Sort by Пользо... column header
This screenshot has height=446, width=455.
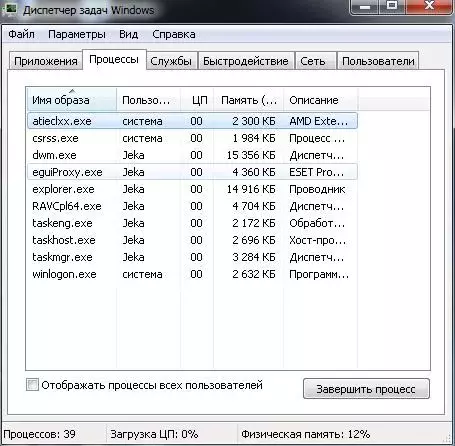(149, 99)
